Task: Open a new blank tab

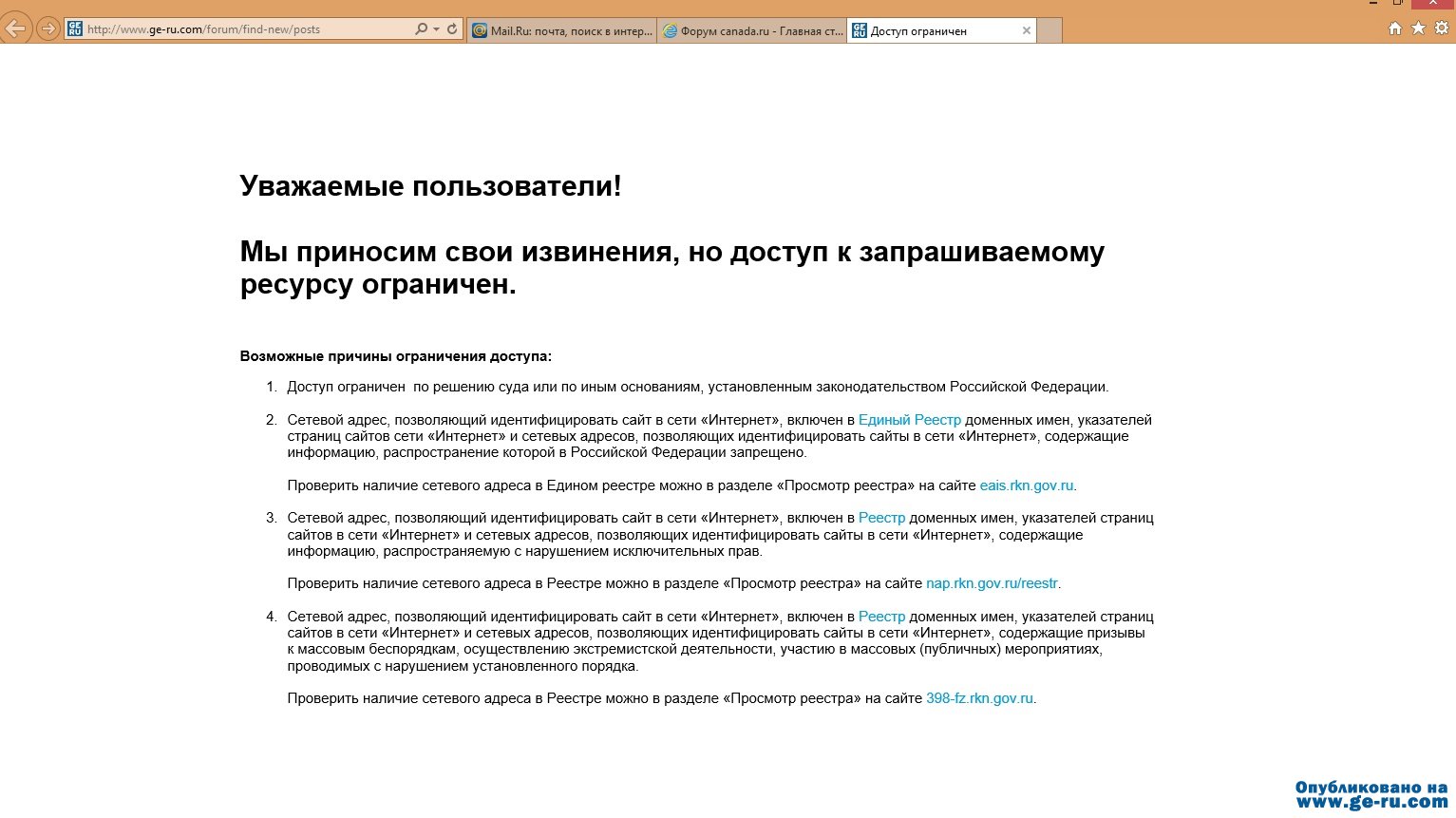Action: (x=1049, y=31)
